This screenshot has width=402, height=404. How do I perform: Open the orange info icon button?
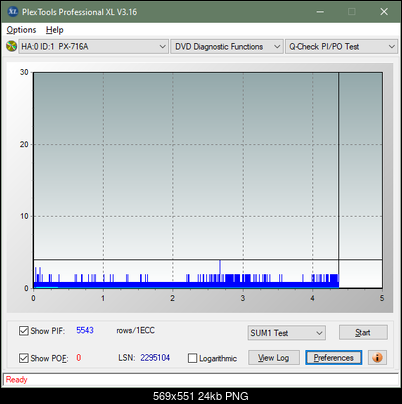[377, 358]
